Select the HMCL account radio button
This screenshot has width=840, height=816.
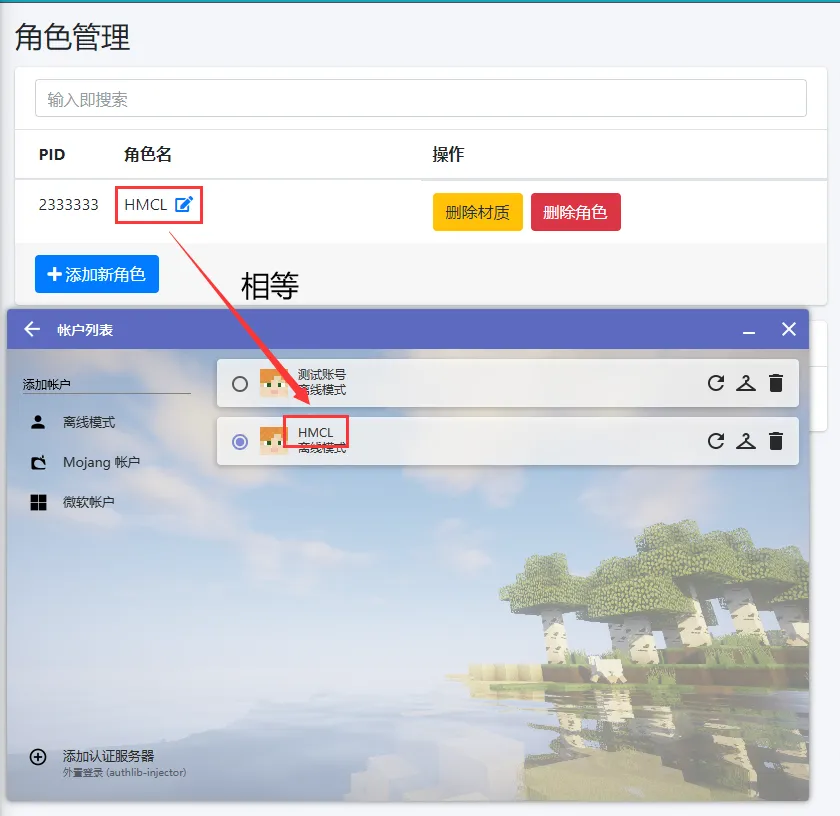pos(240,442)
